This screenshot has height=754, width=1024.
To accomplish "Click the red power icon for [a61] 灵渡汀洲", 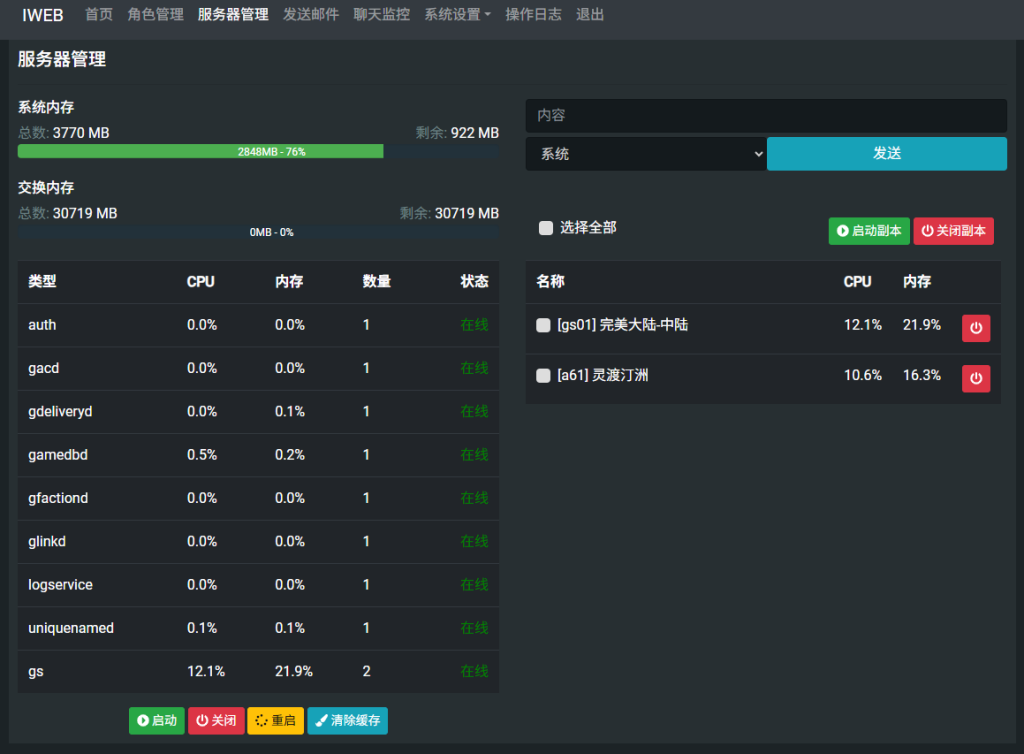I will point(976,378).
